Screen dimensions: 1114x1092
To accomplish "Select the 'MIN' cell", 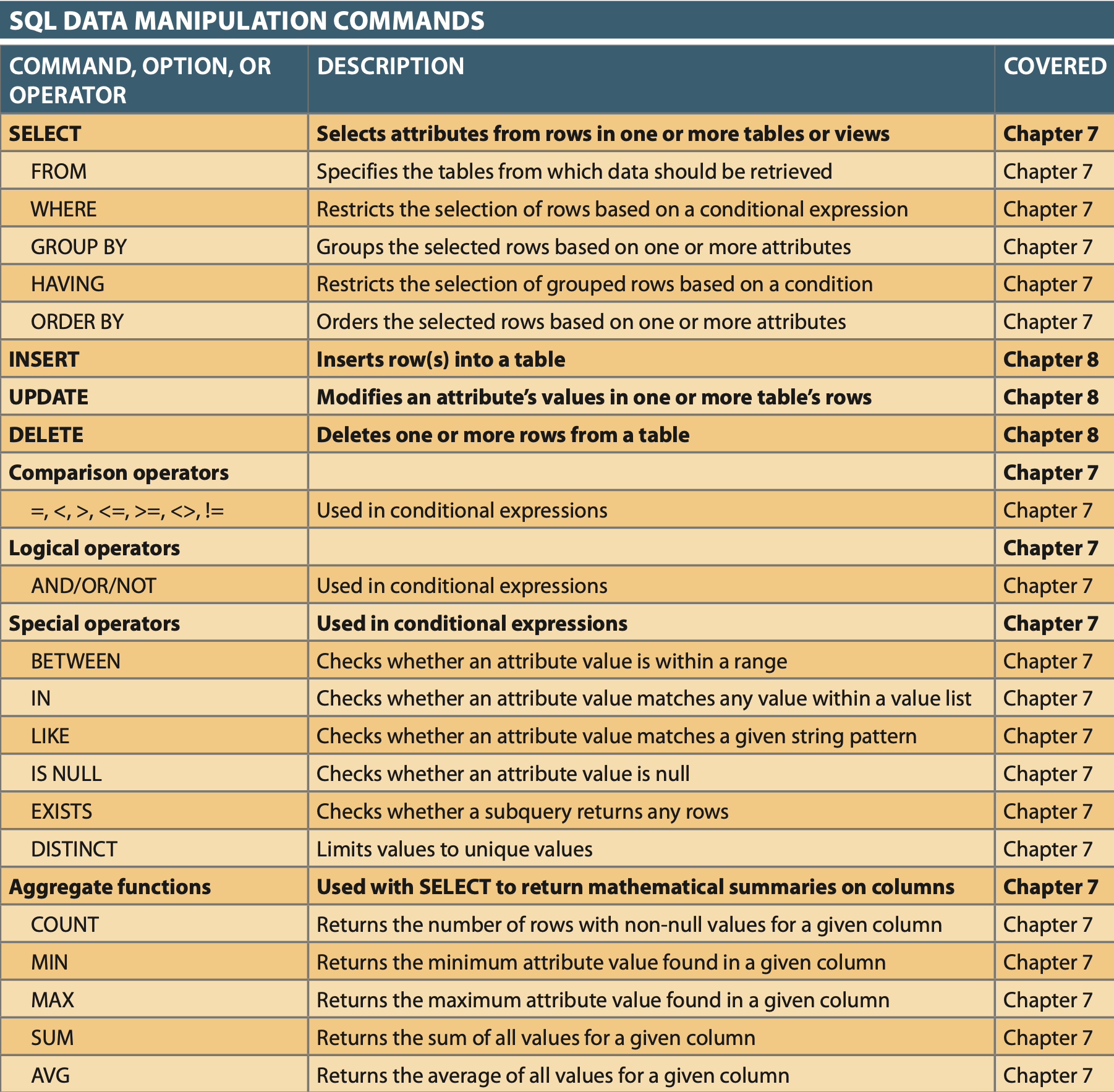I will click(154, 962).
